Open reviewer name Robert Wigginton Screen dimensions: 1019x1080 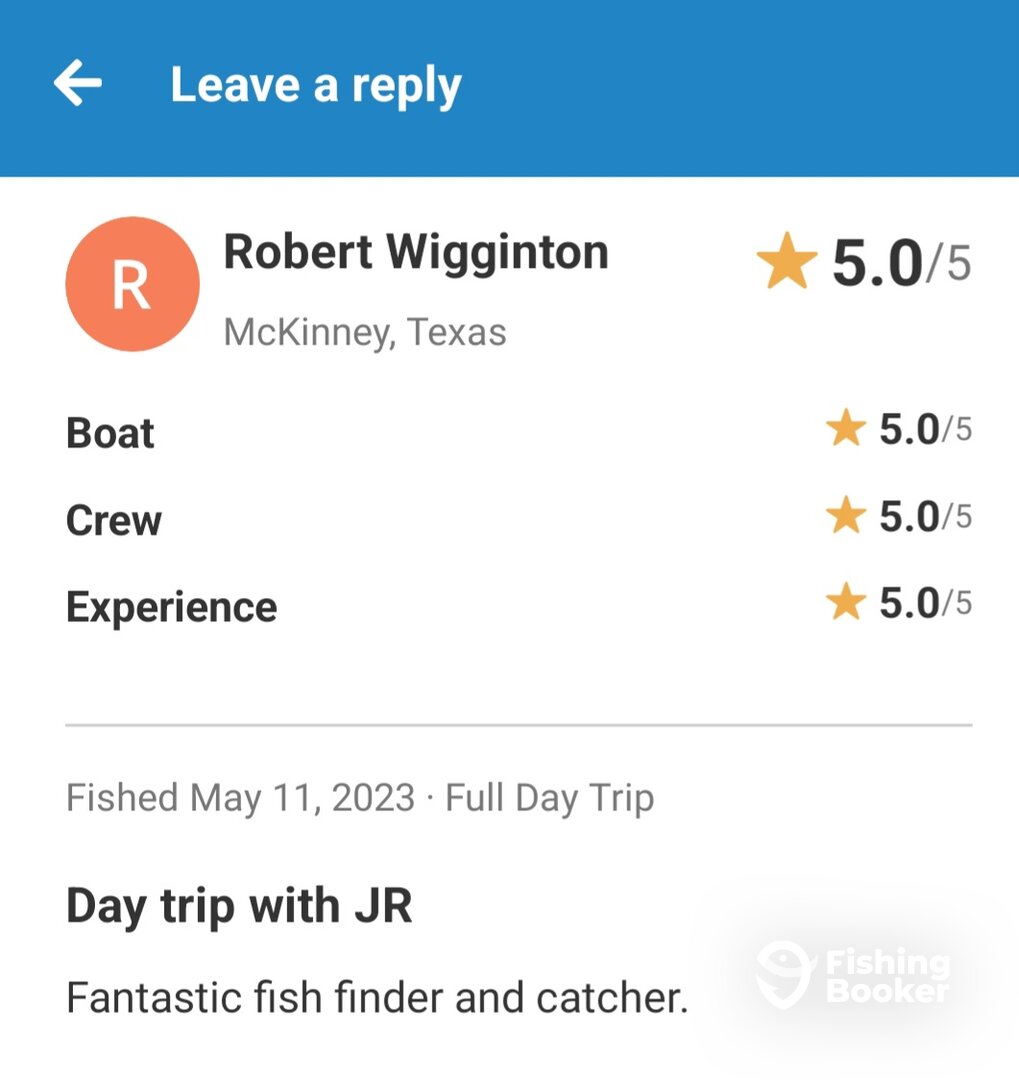415,252
